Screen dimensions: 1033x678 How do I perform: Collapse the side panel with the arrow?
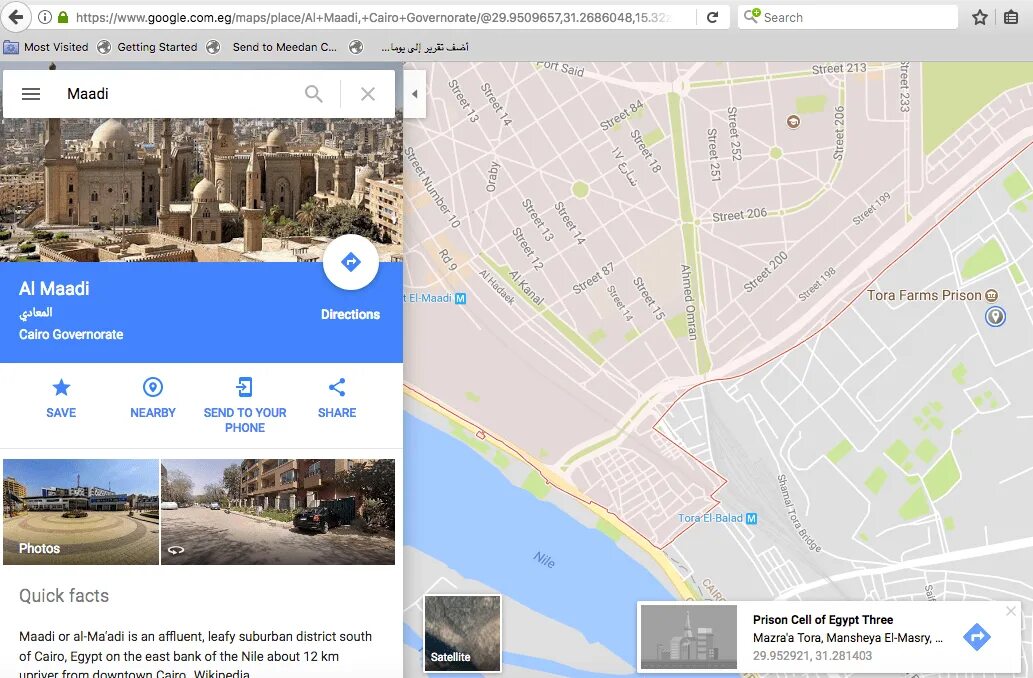pos(414,94)
